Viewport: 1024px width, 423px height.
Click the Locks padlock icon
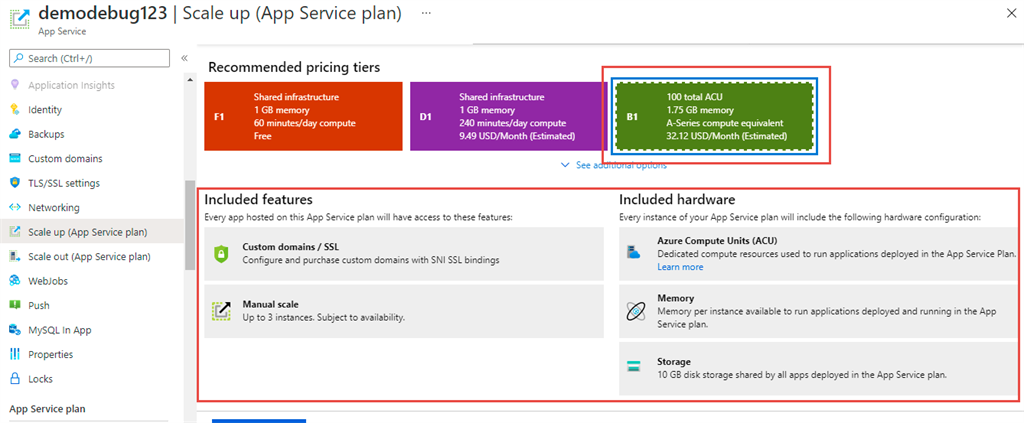click(x=15, y=379)
